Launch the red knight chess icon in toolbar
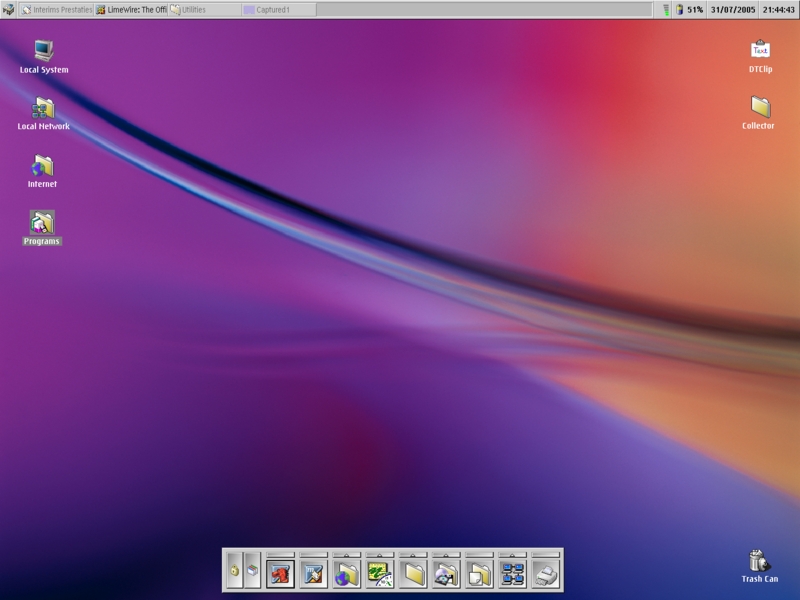 pos(280,574)
